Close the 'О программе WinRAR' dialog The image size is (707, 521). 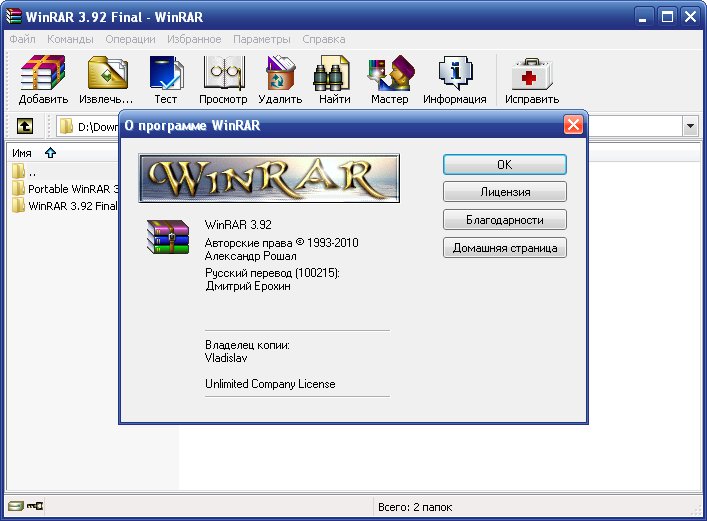click(573, 124)
